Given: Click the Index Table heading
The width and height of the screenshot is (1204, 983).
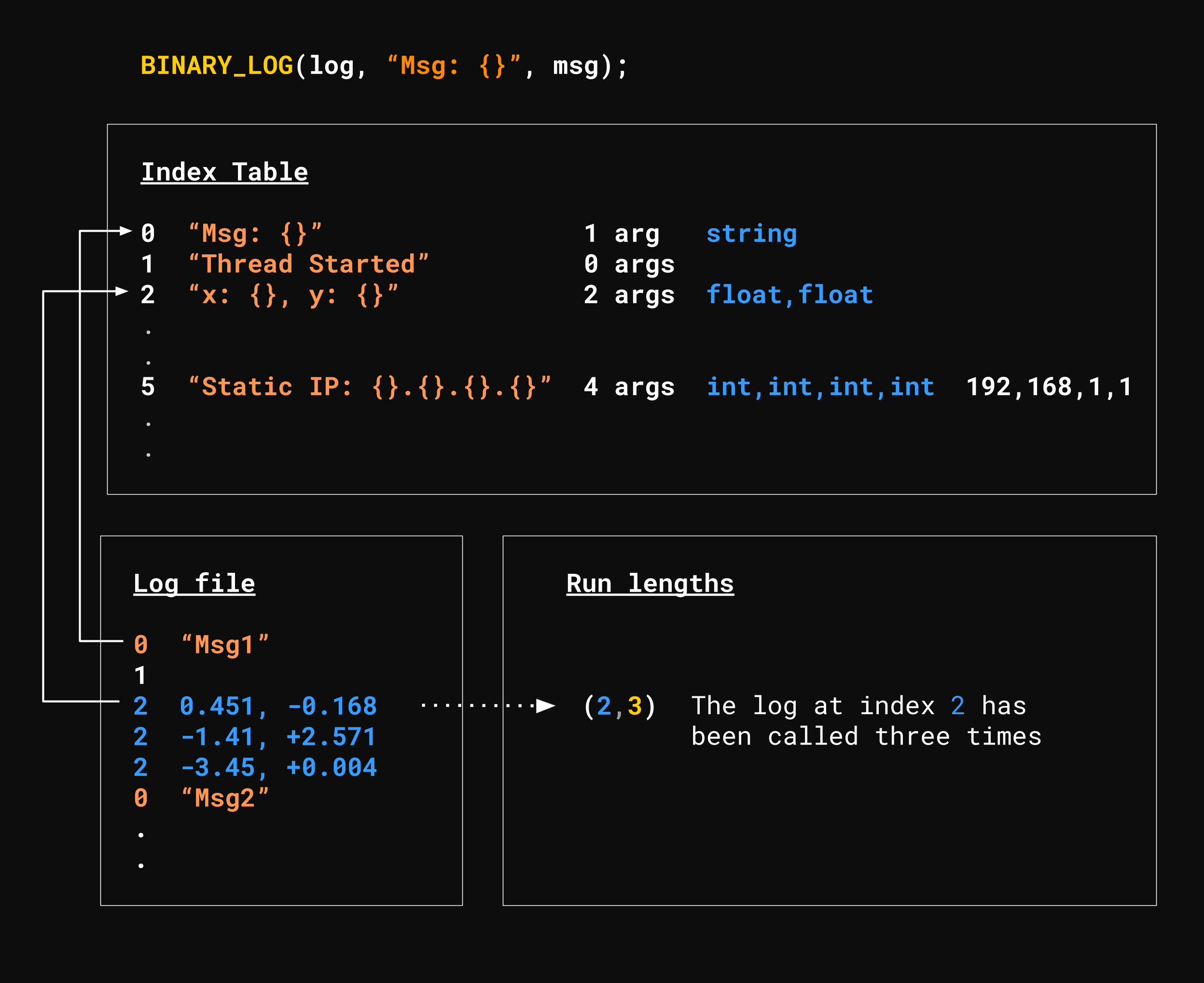Looking at the screenshot, I should click(224, 172).
